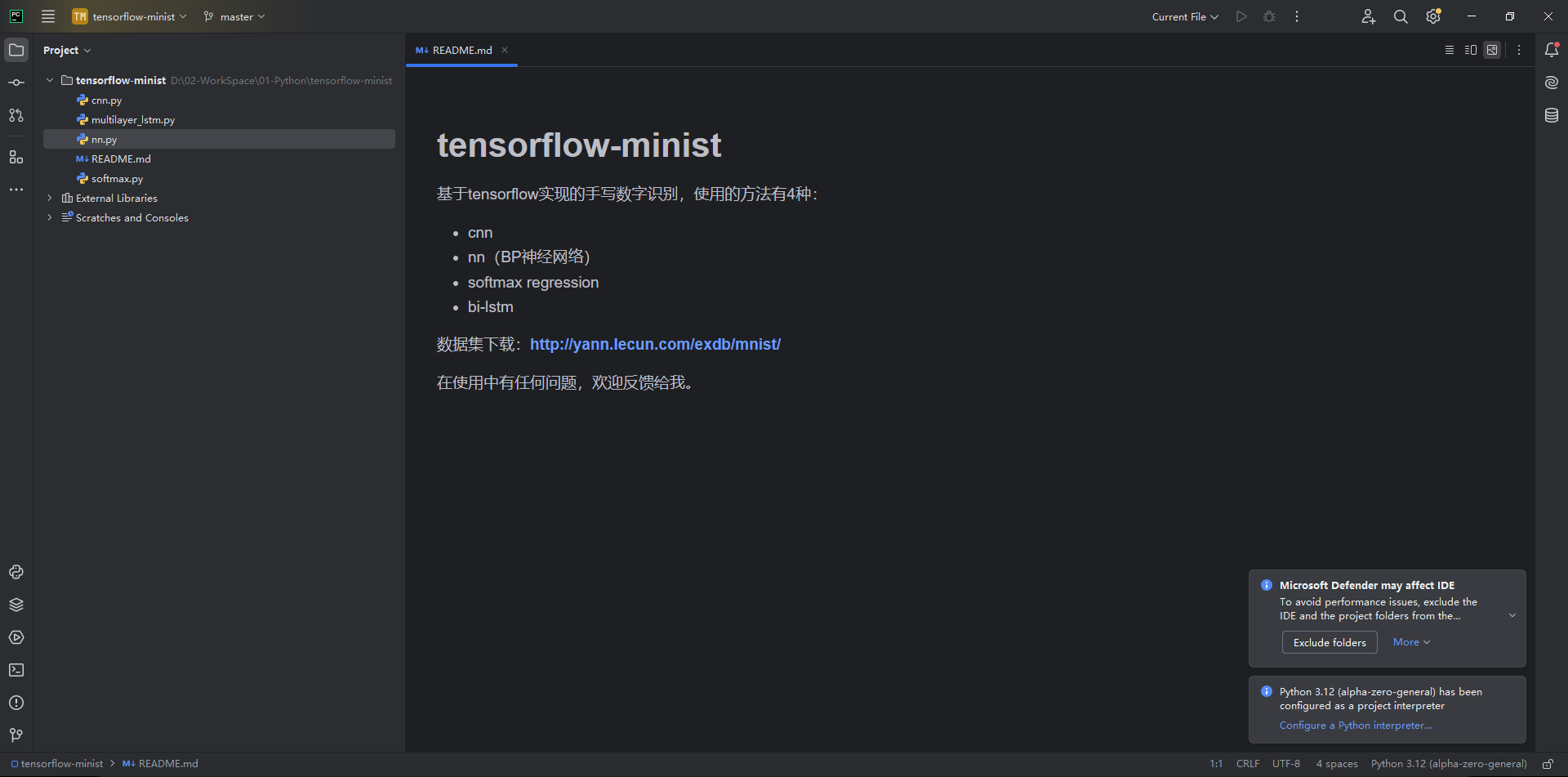Open the Project tool window

16,50
